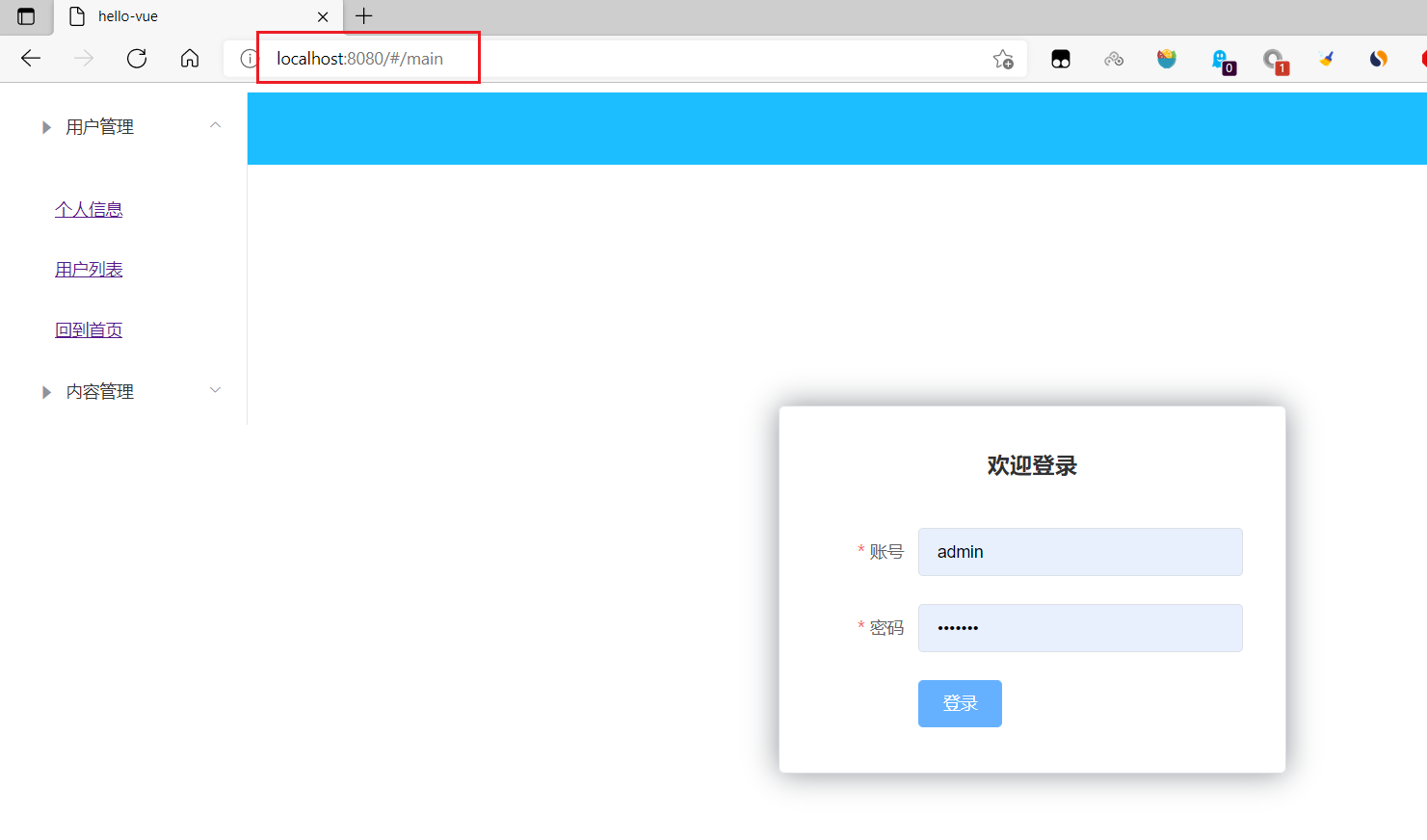Open the 个人信息 link
1427x840 pixels.
click(89, 210)
